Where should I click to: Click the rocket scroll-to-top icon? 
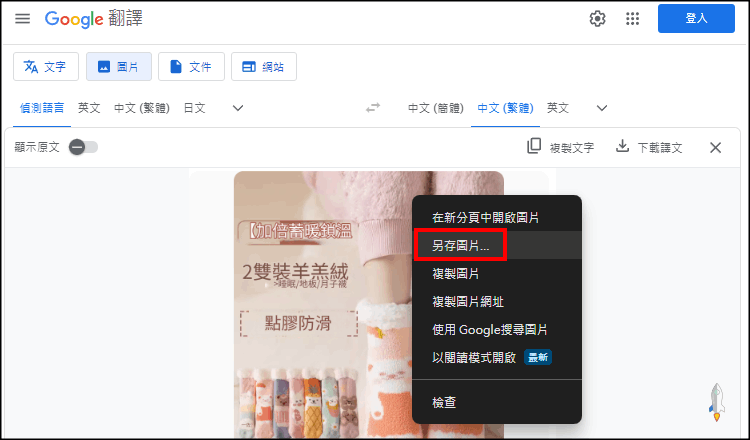pyautogui.click(x=717, y=402)
